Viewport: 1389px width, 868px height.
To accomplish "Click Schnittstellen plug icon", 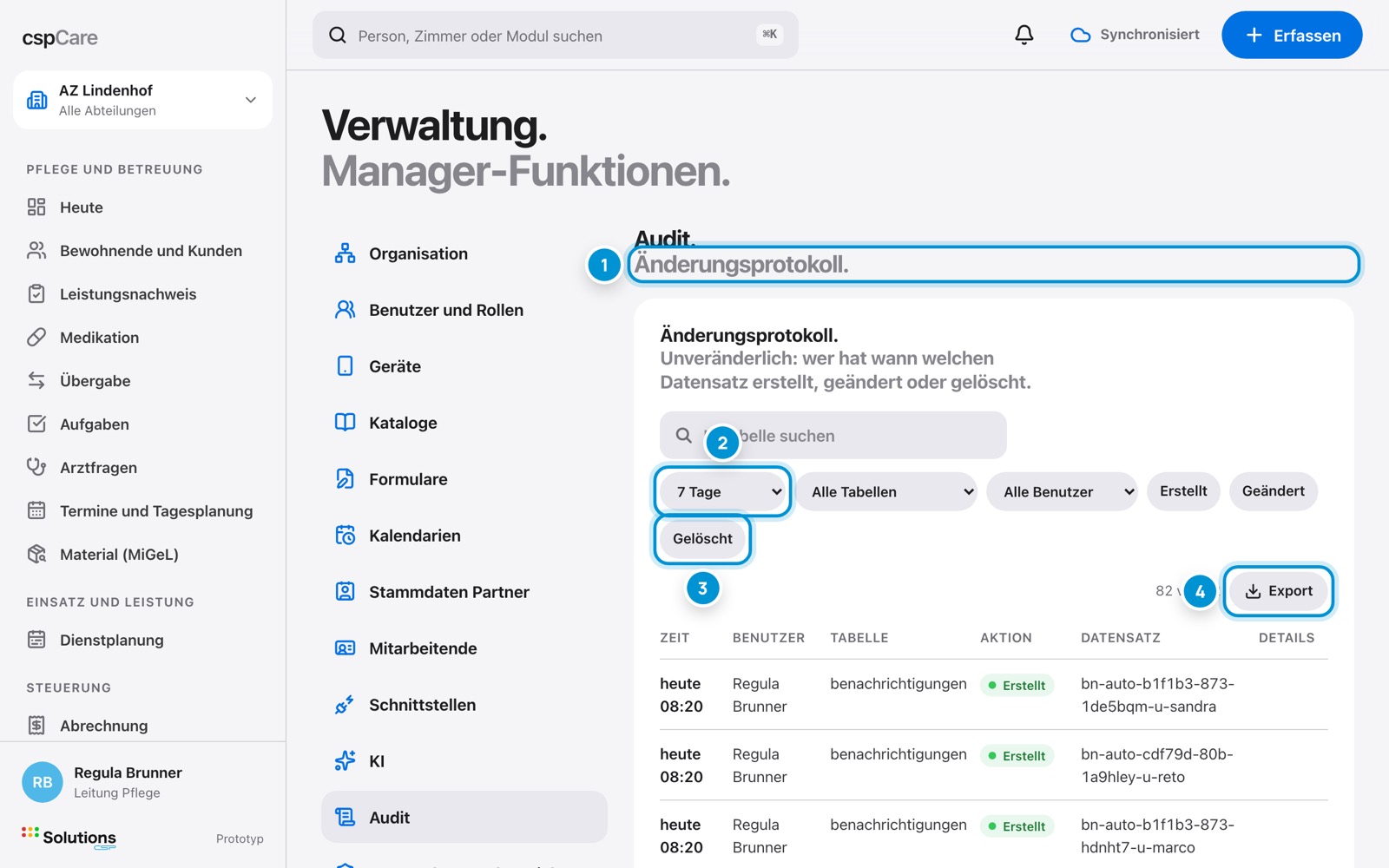I will (346, 705).
